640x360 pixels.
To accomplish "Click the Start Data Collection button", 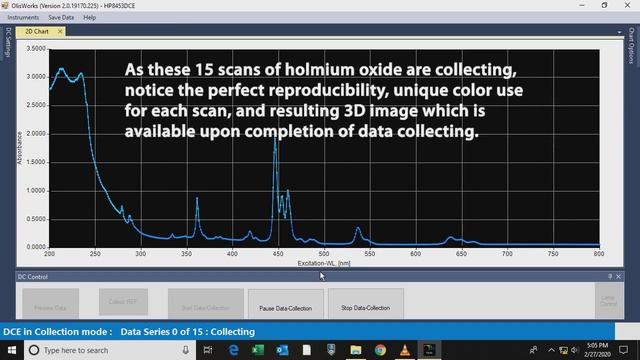I will pyautogui.click(x=206, y=304).
